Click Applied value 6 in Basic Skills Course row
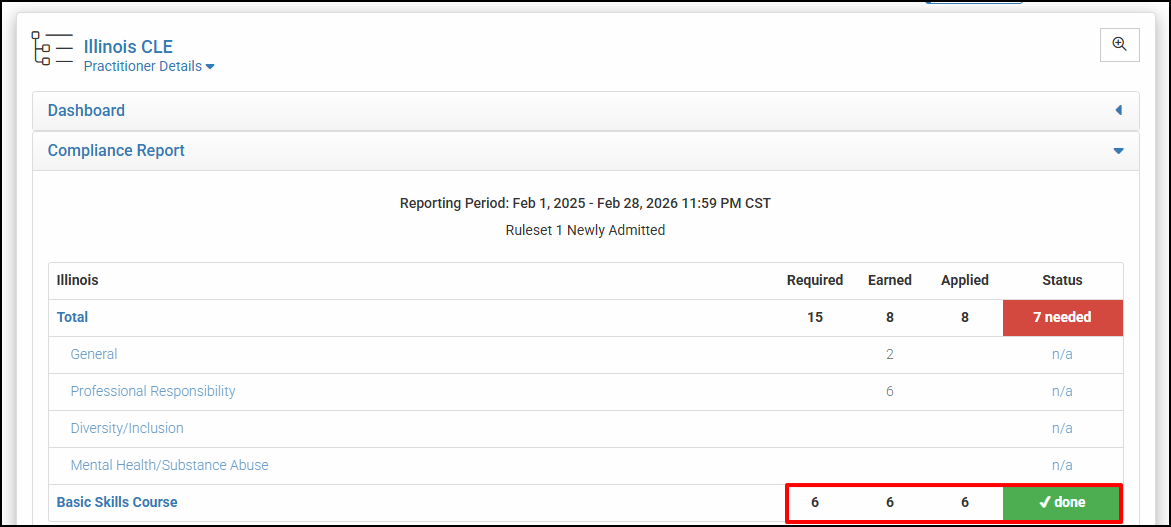 coord(965,503)
